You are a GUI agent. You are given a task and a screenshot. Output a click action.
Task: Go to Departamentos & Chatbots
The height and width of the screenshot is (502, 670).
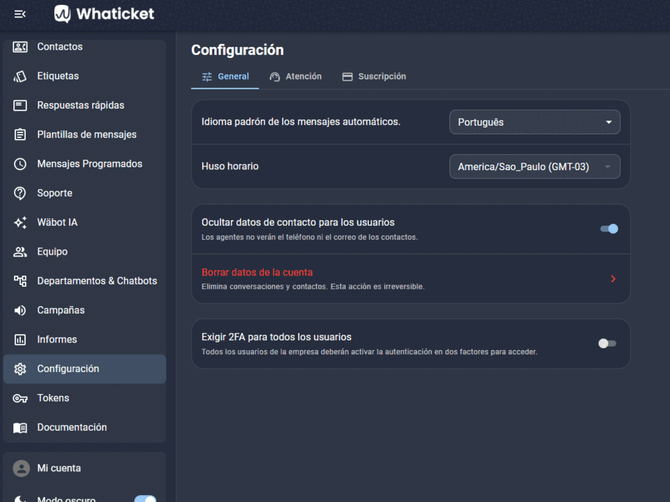tap(85, 281)
